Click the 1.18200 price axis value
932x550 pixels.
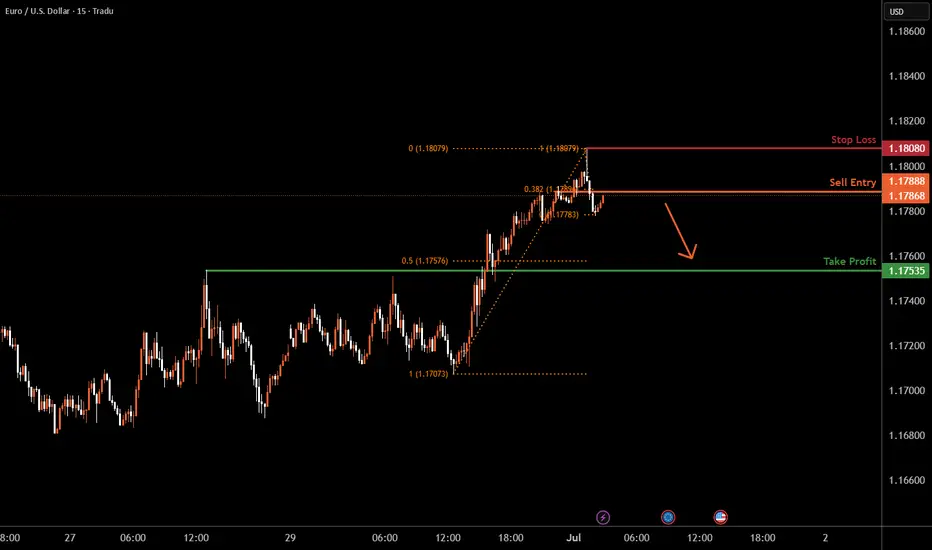[x=906, y=121]
